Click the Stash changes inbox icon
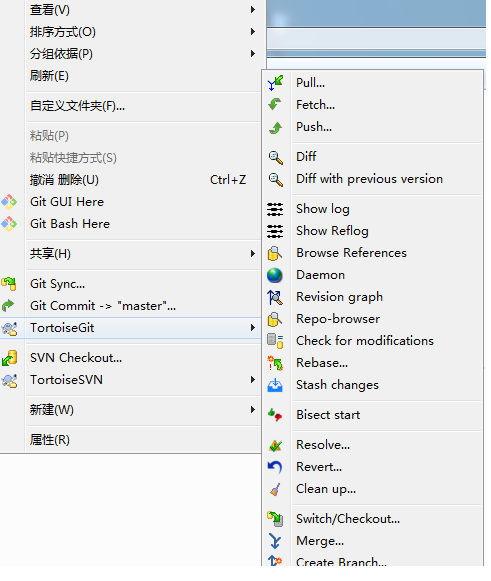Screen dimensions: 491x581 pos(275,385)
